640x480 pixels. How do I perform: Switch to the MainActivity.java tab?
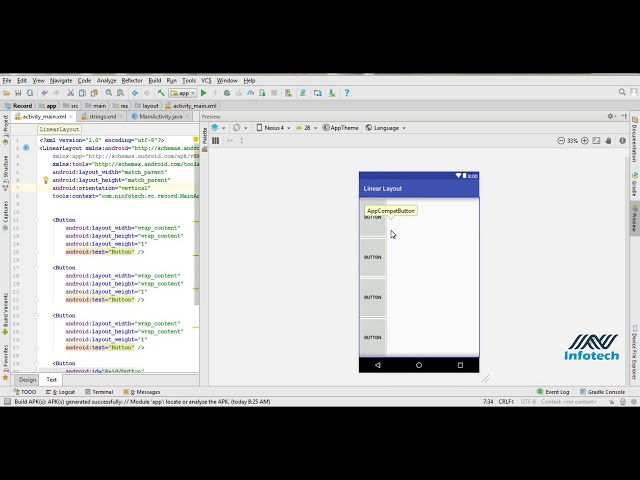tap(160, 116)
